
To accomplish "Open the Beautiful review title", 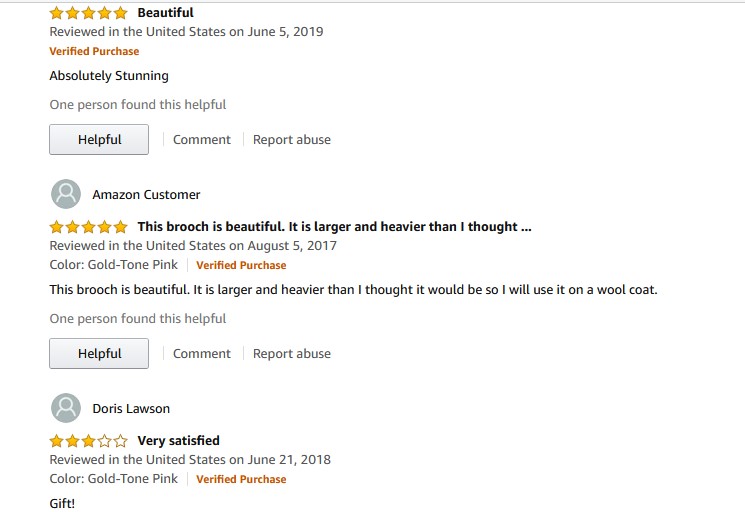I will tap(165, 13).
